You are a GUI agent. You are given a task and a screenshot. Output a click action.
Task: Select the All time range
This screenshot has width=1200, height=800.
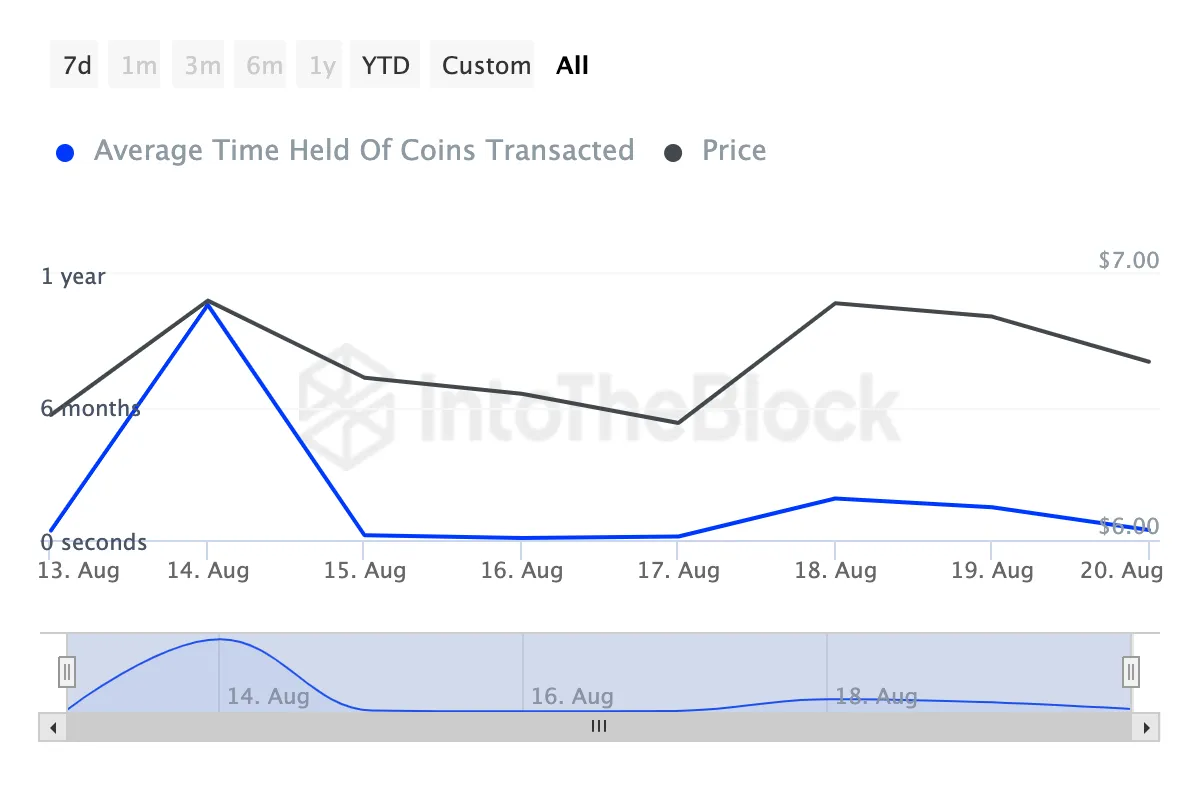click(573, 66)
